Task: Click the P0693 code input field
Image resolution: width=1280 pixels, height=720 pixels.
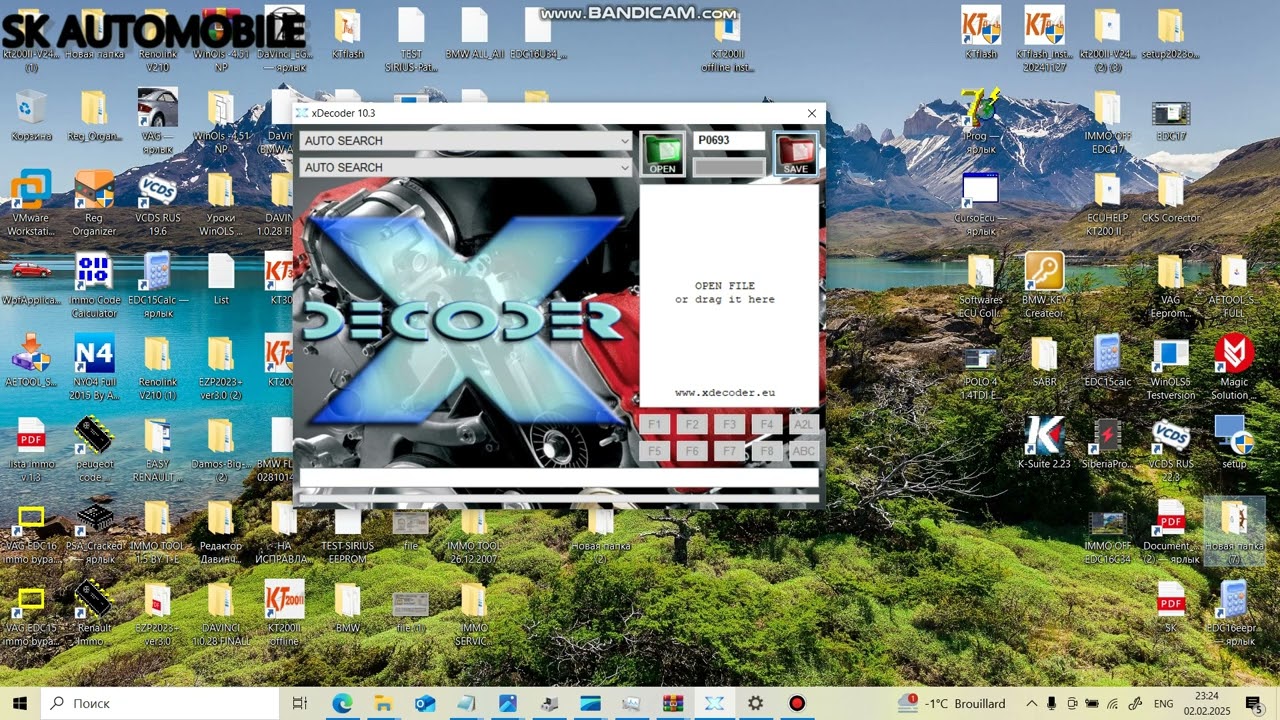Action: [x=729, y=141]
